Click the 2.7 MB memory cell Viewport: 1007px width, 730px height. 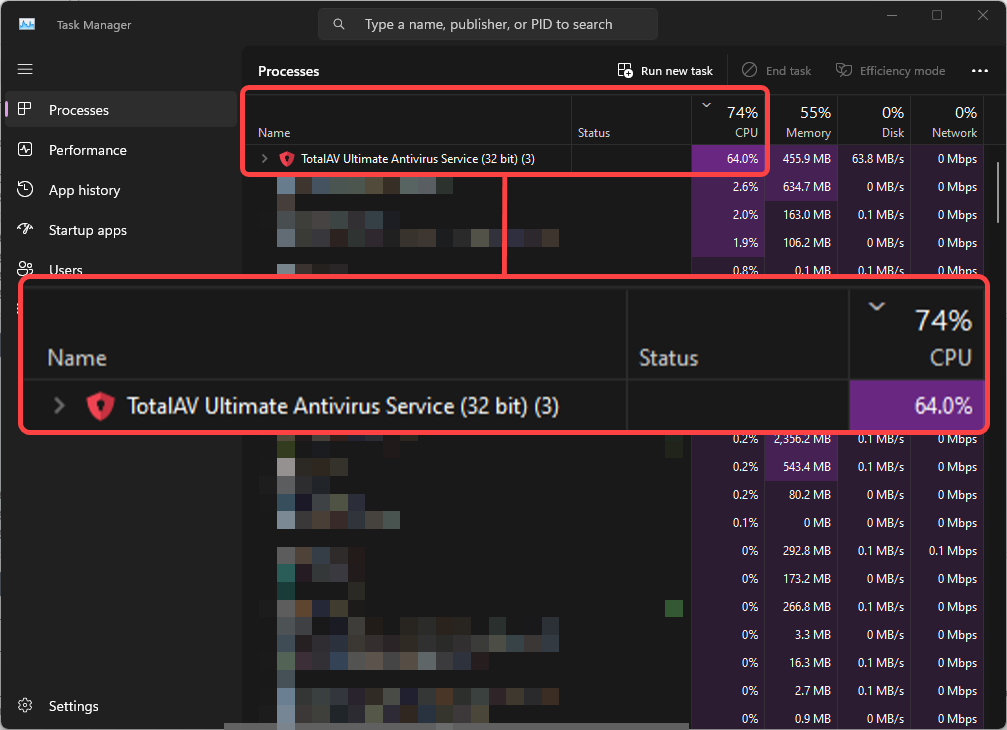click(801, 691)
